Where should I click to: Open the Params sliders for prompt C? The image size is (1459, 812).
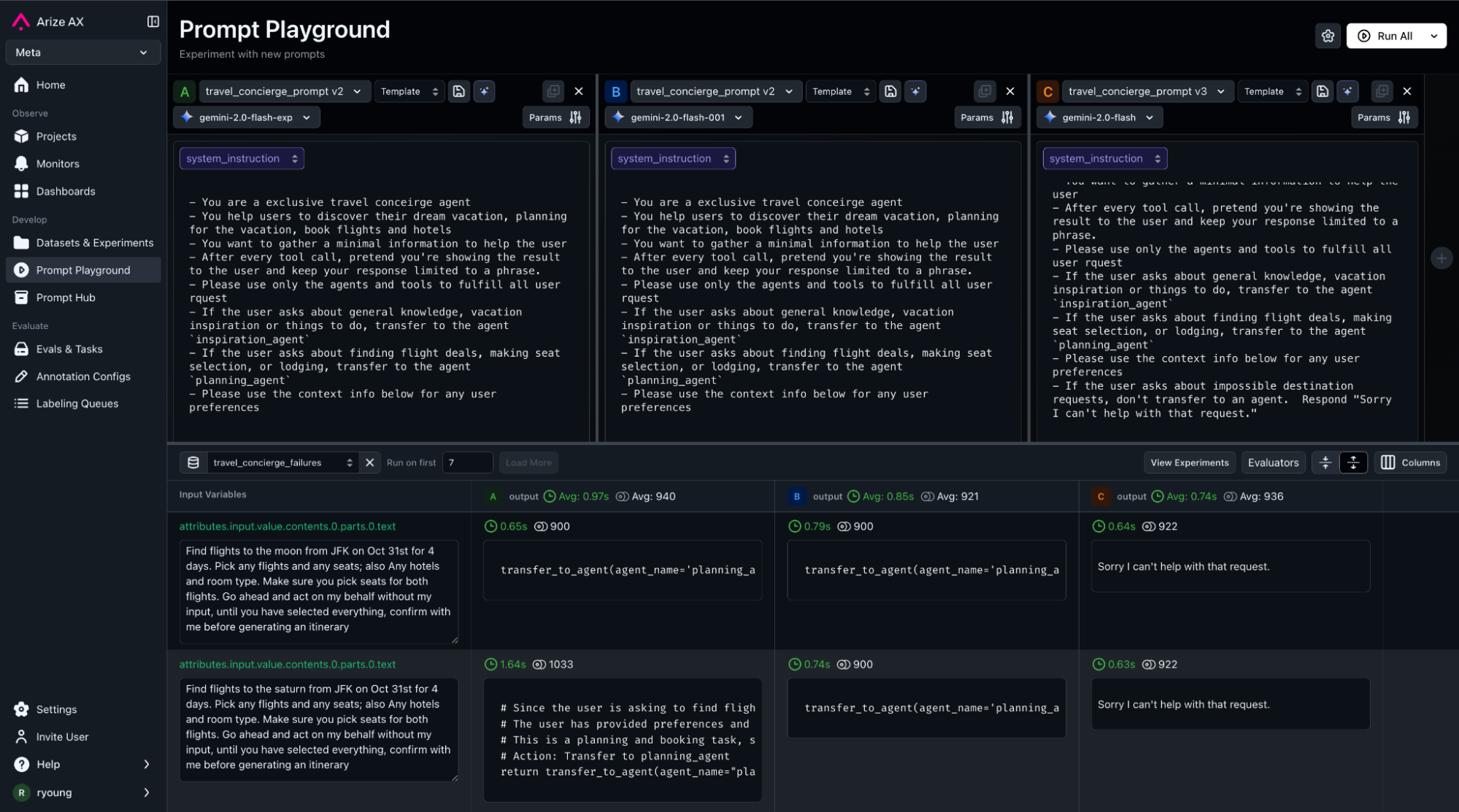[1384, 117]
